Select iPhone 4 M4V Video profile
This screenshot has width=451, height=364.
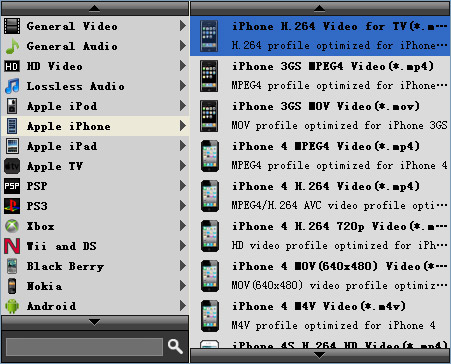point(320,316)
